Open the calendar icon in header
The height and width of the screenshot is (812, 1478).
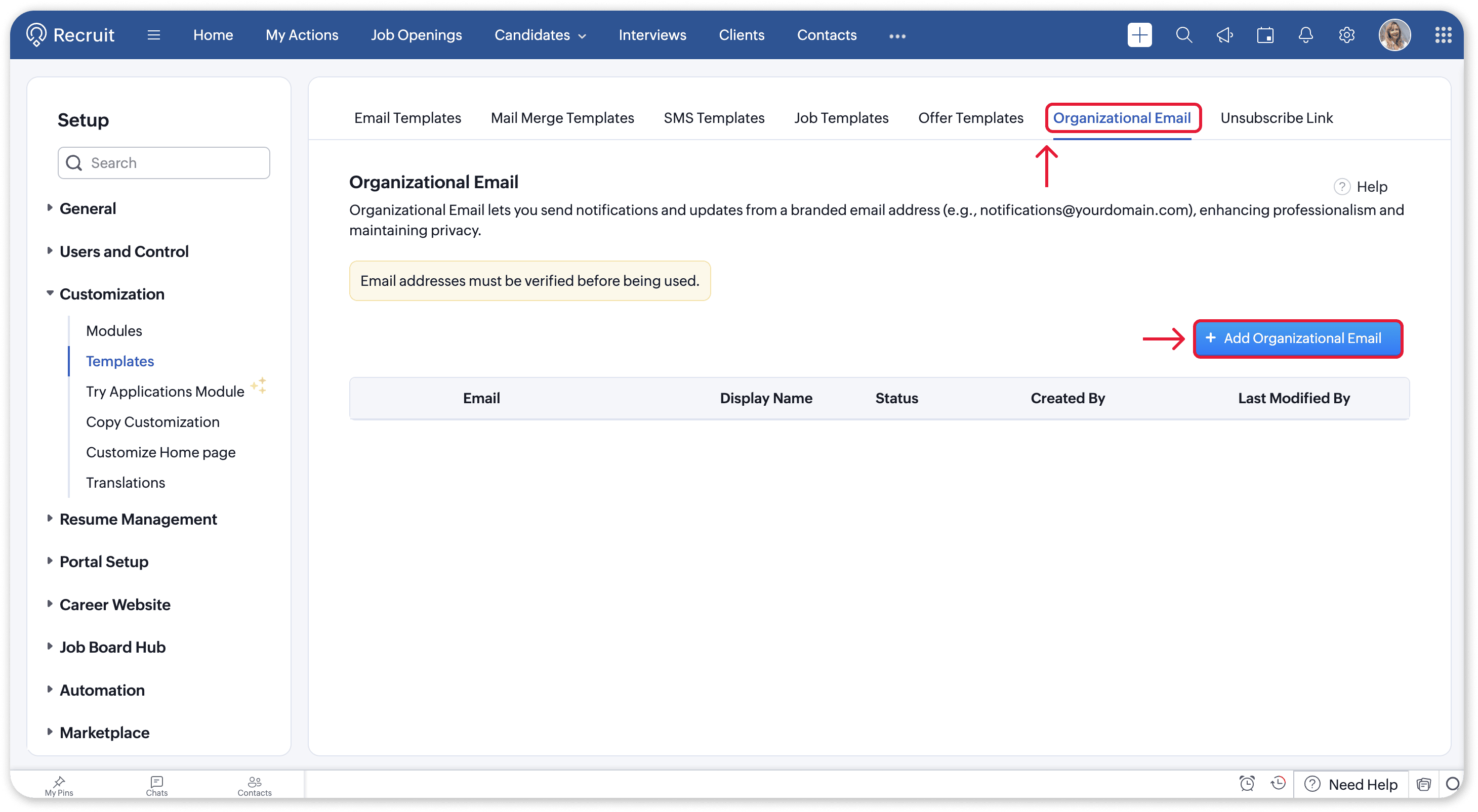tap(1265, 35)
